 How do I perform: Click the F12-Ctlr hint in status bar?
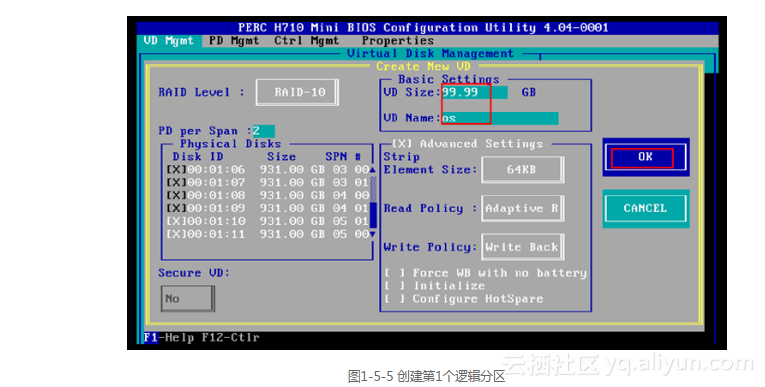coord(231,337)
